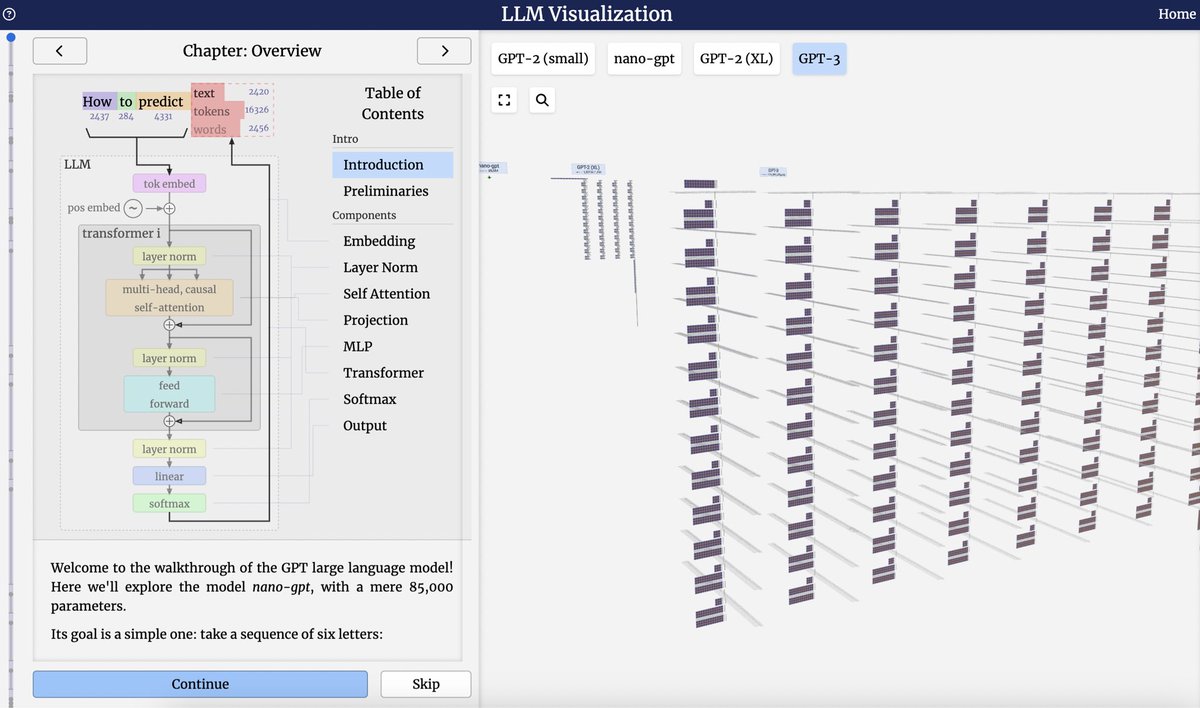The width and height of the screenshot is (1200, 708).
Task: Click the multi-head causal self-attention block
Action: (169, 297)
